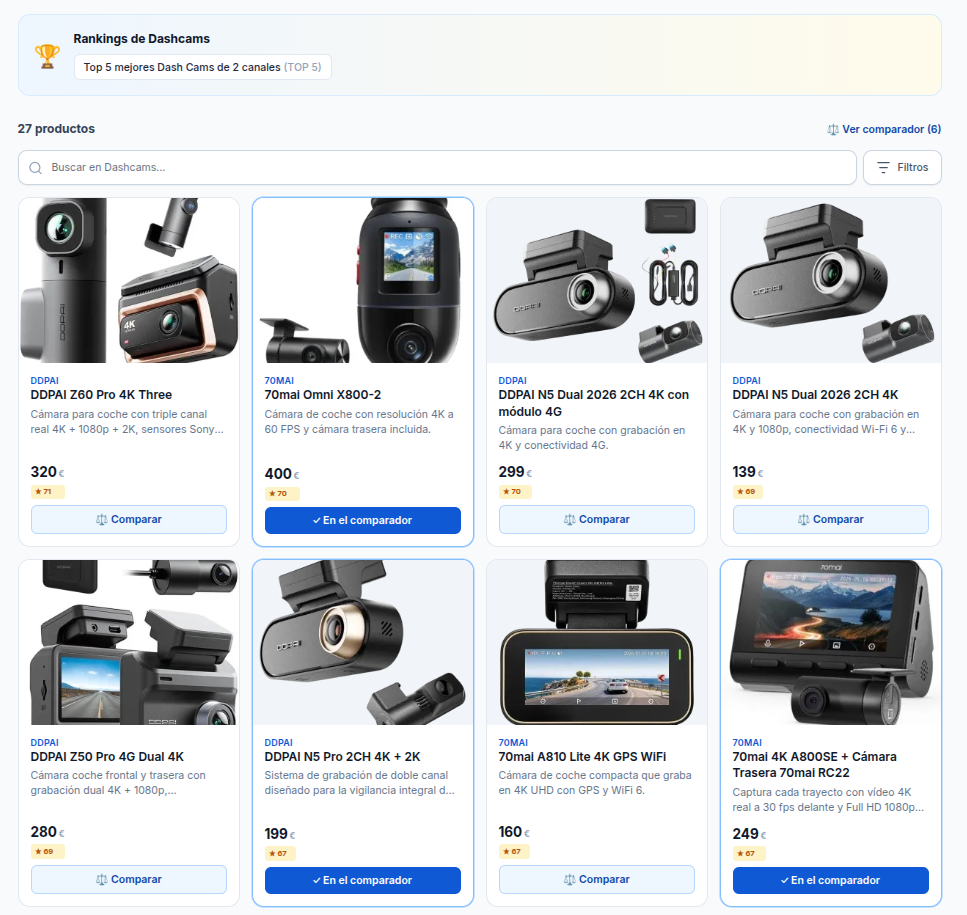Click the scale icon in Ver comparador

click(833, 129)
